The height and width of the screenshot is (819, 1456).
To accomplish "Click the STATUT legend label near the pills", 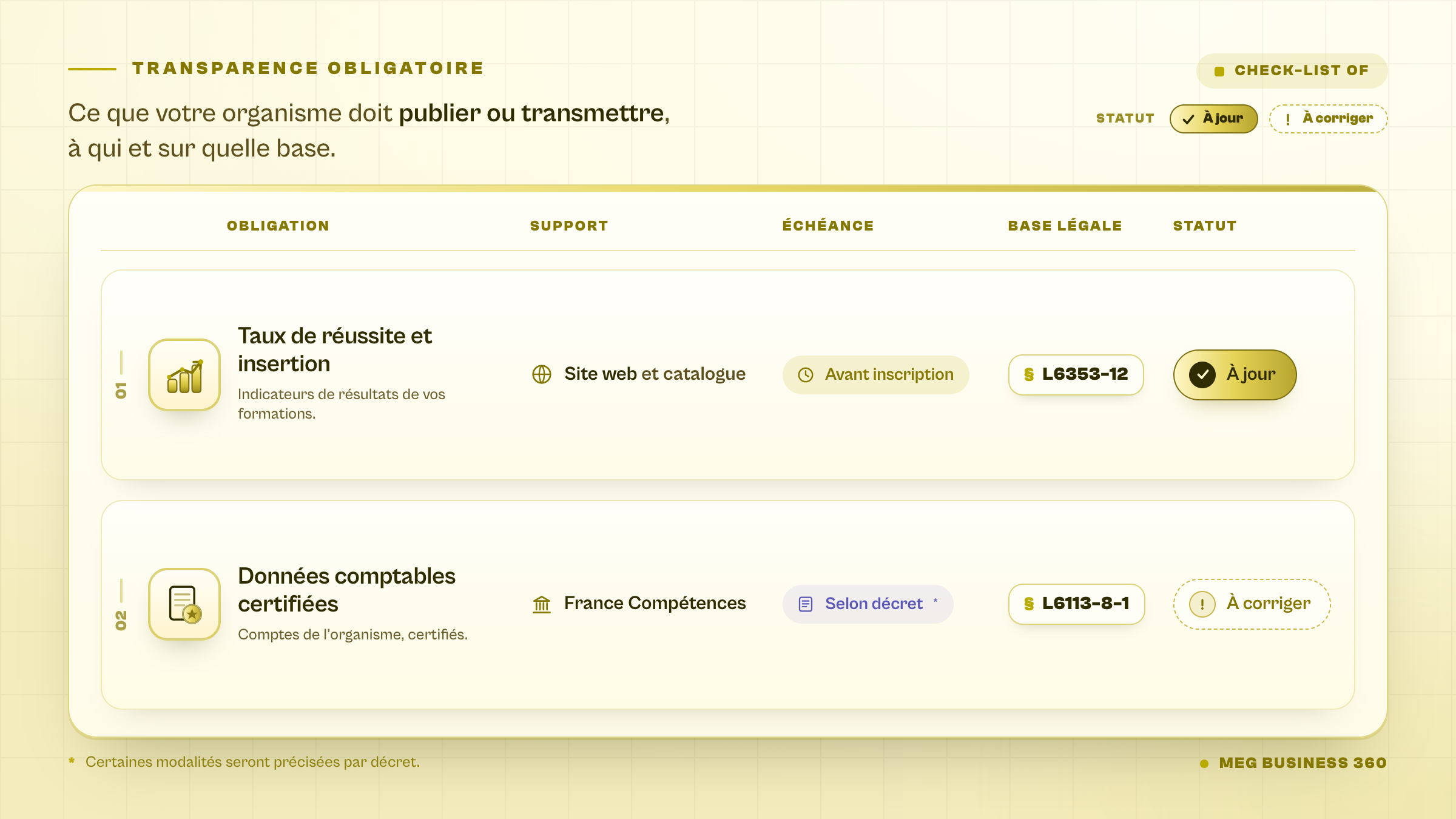I will [1125, 118].
